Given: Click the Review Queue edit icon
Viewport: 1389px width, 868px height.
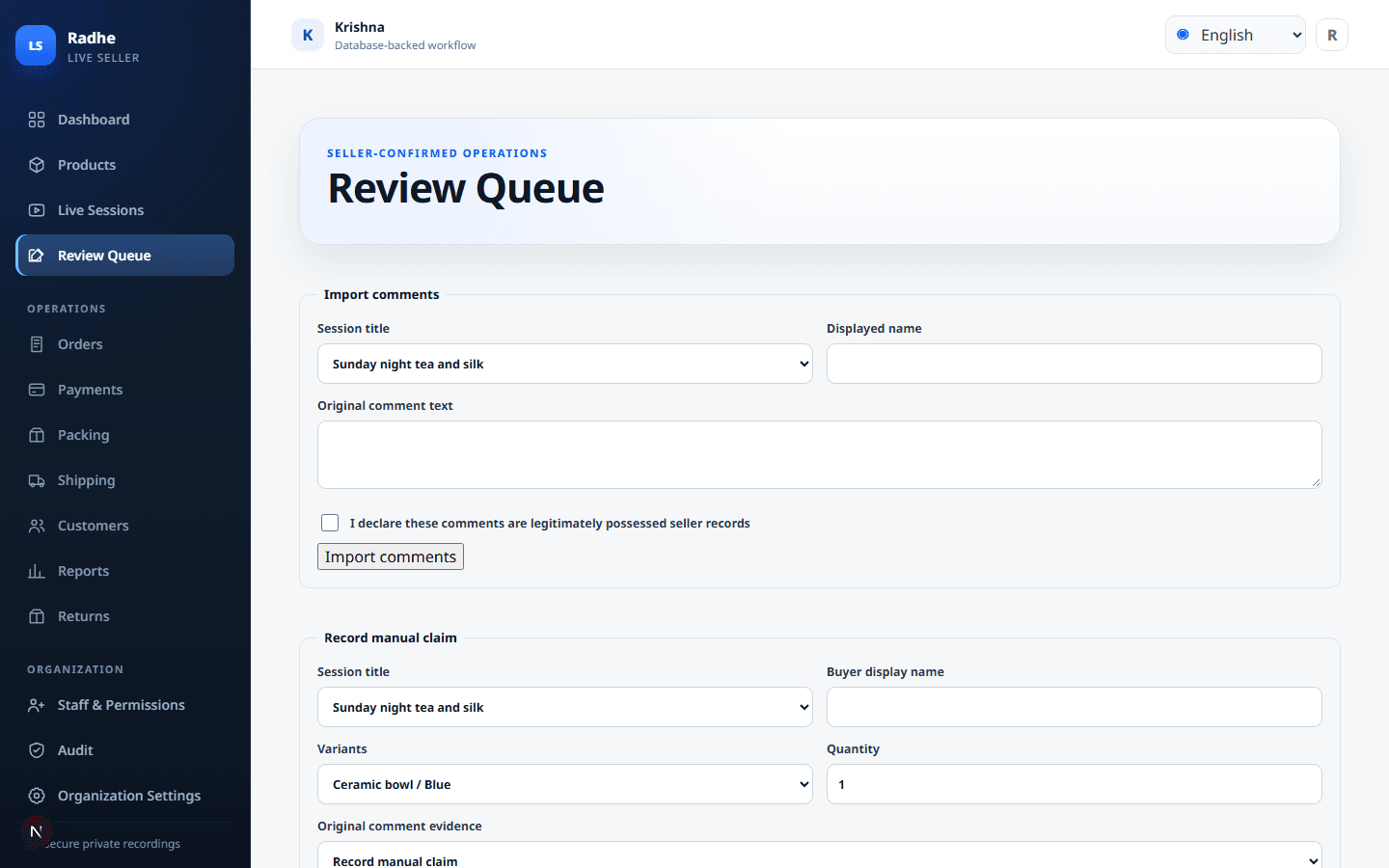Looking at the screenshot, I should point(37,256).
